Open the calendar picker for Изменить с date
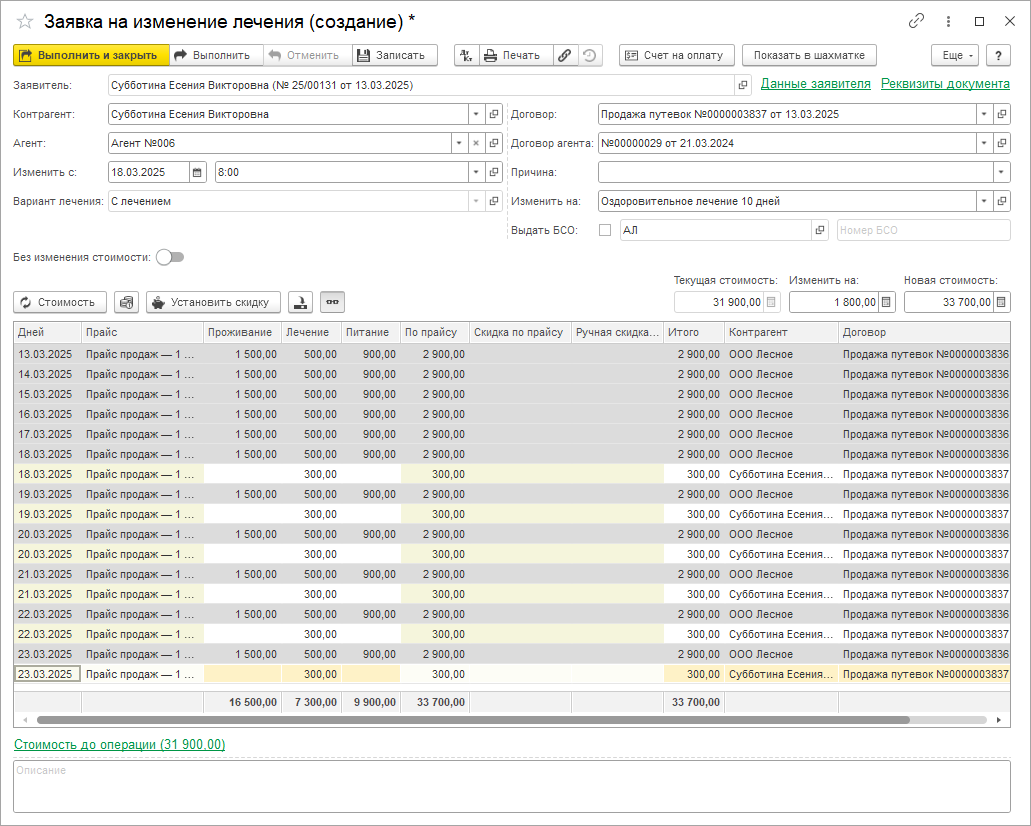 point(197,172)
